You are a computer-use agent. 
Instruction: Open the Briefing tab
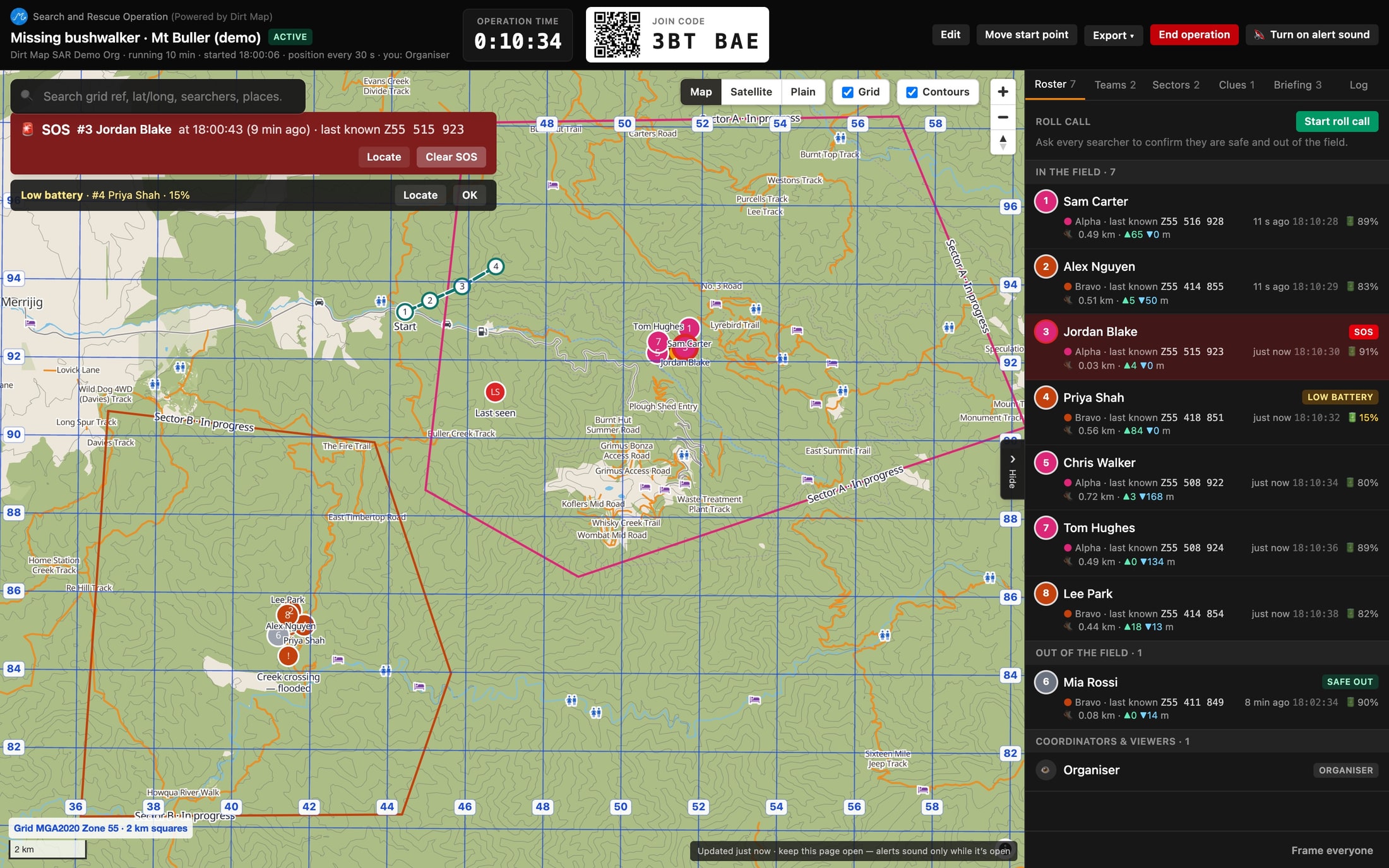pyautogui.click(x=1297, y=85)
